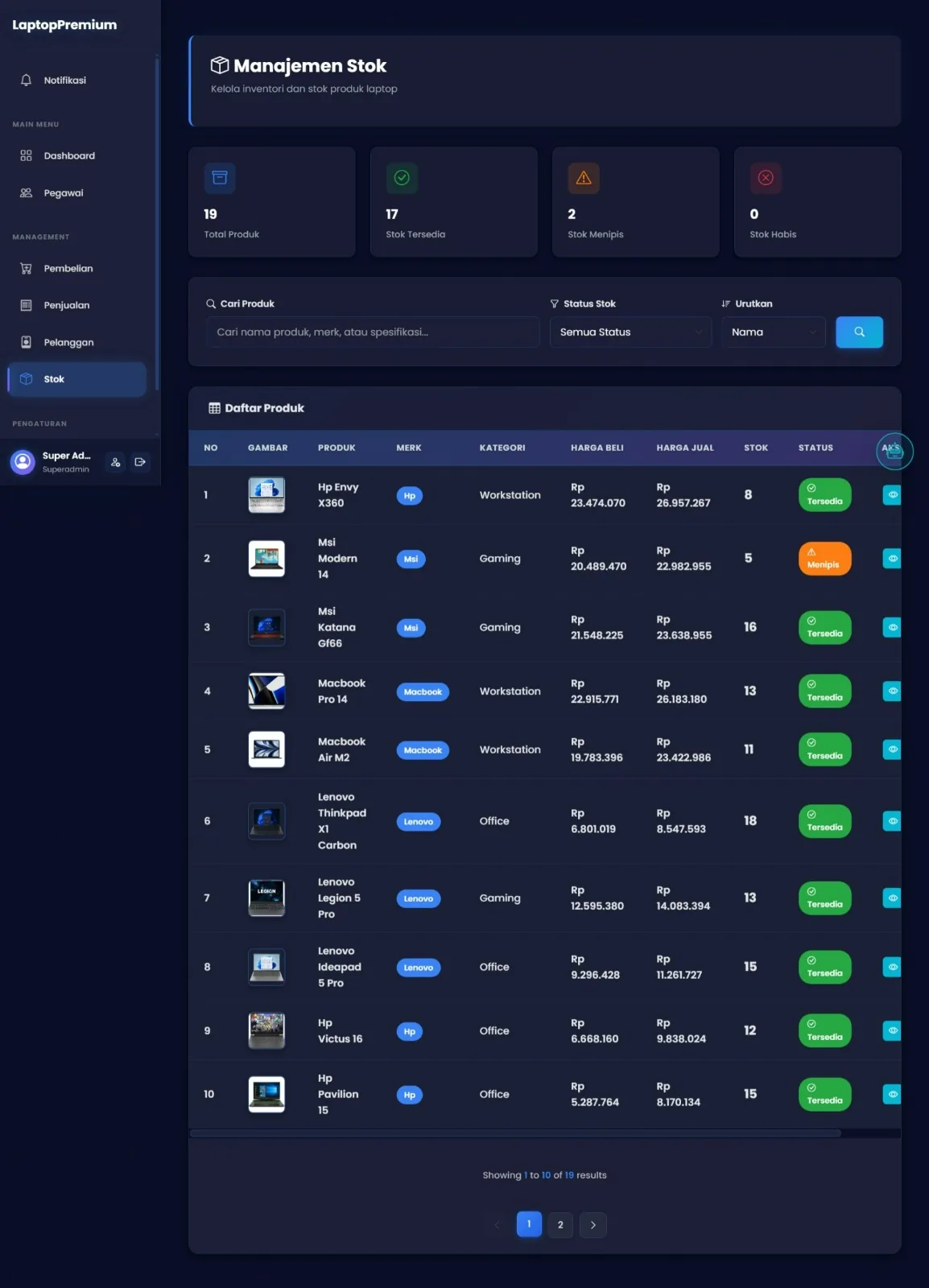Click the profile settings icon beside Super Admin
This screenshot has height=1288, width=929.
[116, 462]
